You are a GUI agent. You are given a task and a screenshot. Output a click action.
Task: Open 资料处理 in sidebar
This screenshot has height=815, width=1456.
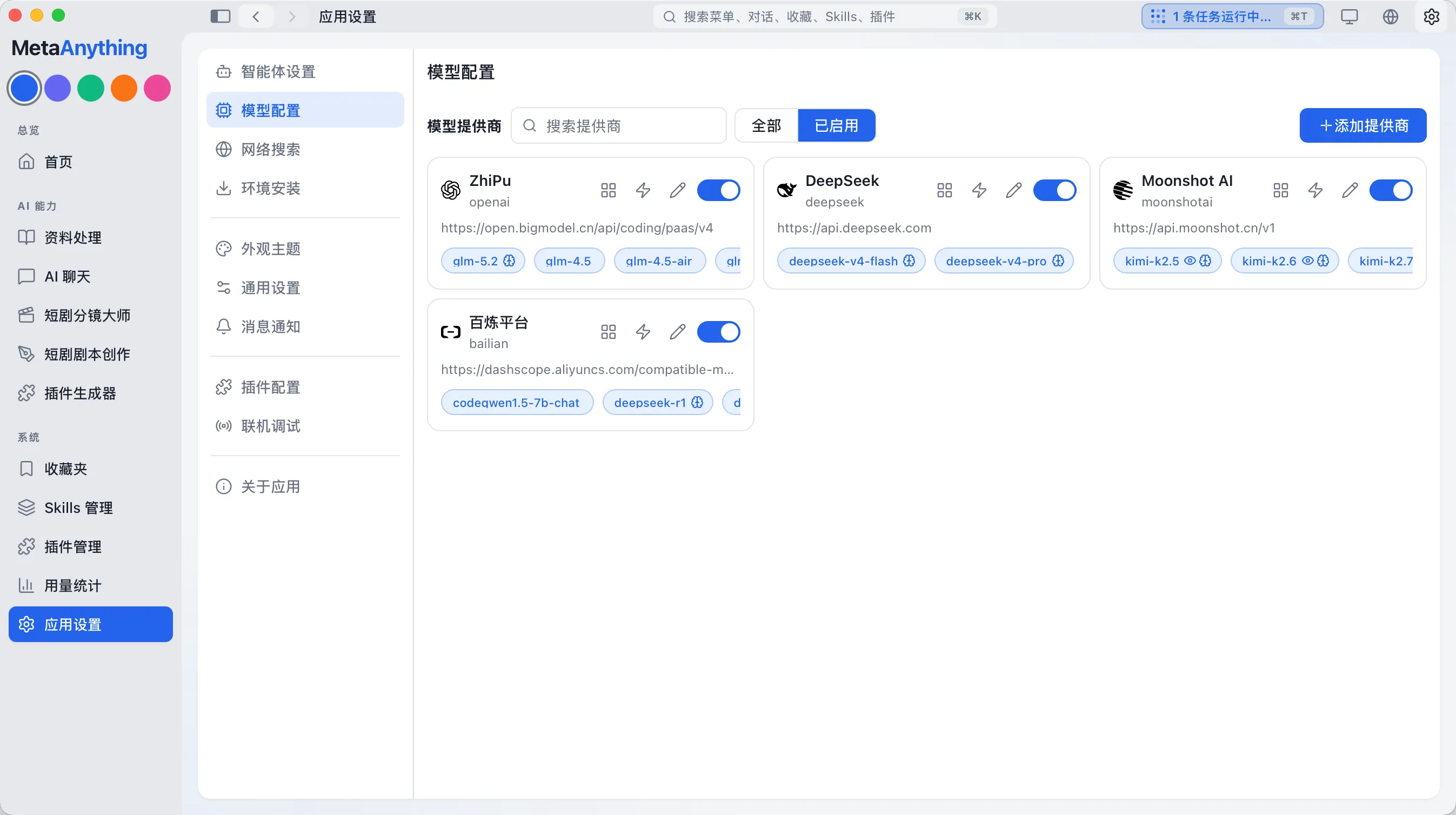[x=90, y=237]
